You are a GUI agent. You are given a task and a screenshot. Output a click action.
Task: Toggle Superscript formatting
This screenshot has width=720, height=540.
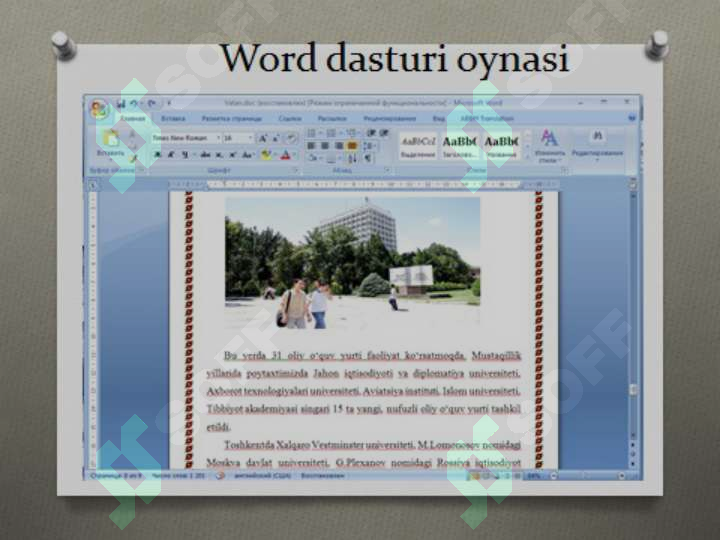coord(233,155)
